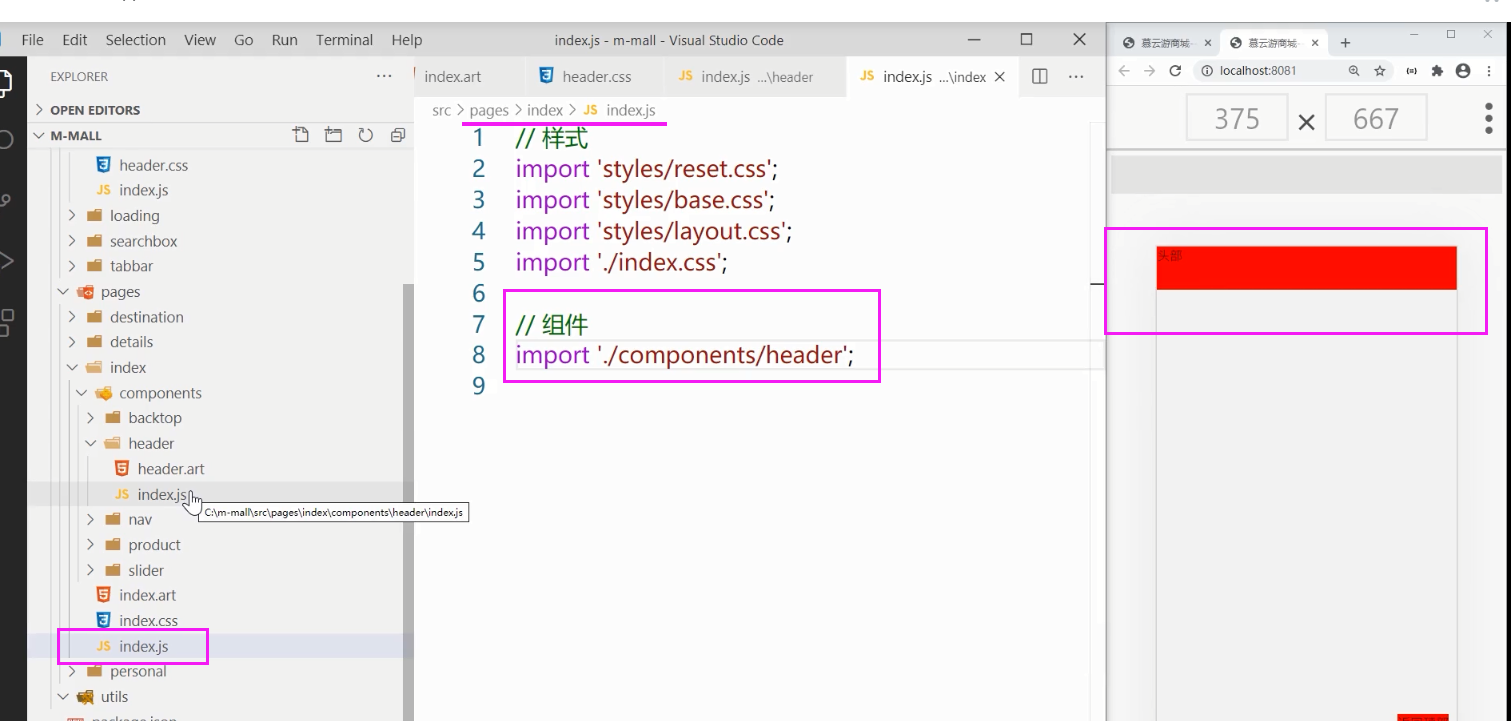
Task: Open the View menu
Action: point(200,40)
